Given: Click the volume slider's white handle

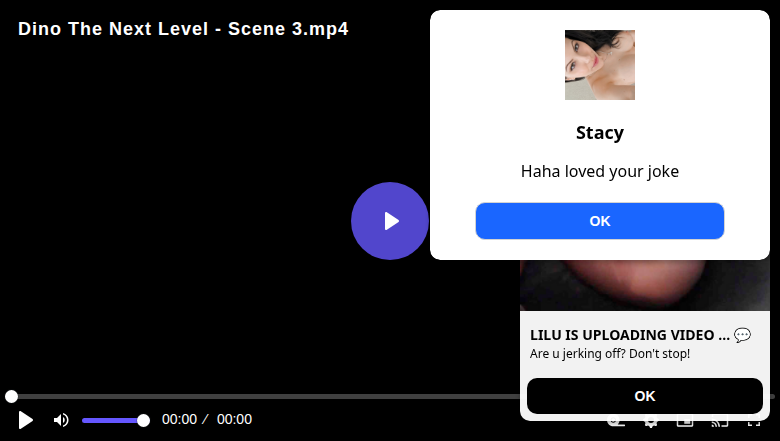Looking at the screenshot, I should click(143, 421).
